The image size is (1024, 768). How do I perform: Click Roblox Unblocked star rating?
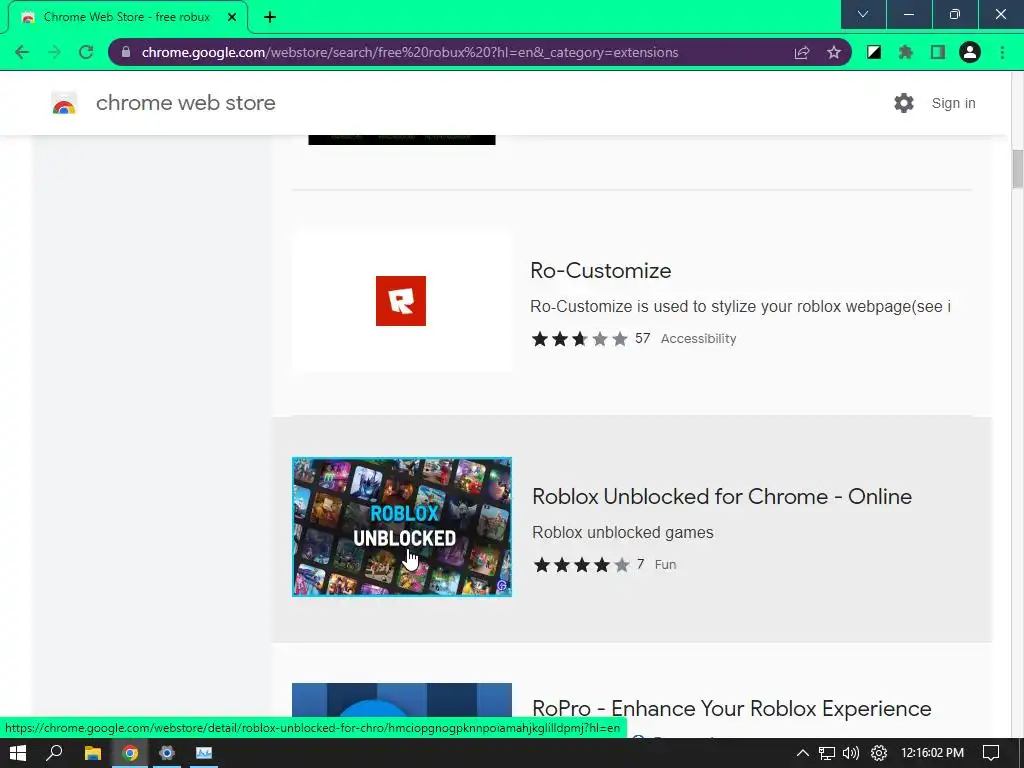(581, 564)
